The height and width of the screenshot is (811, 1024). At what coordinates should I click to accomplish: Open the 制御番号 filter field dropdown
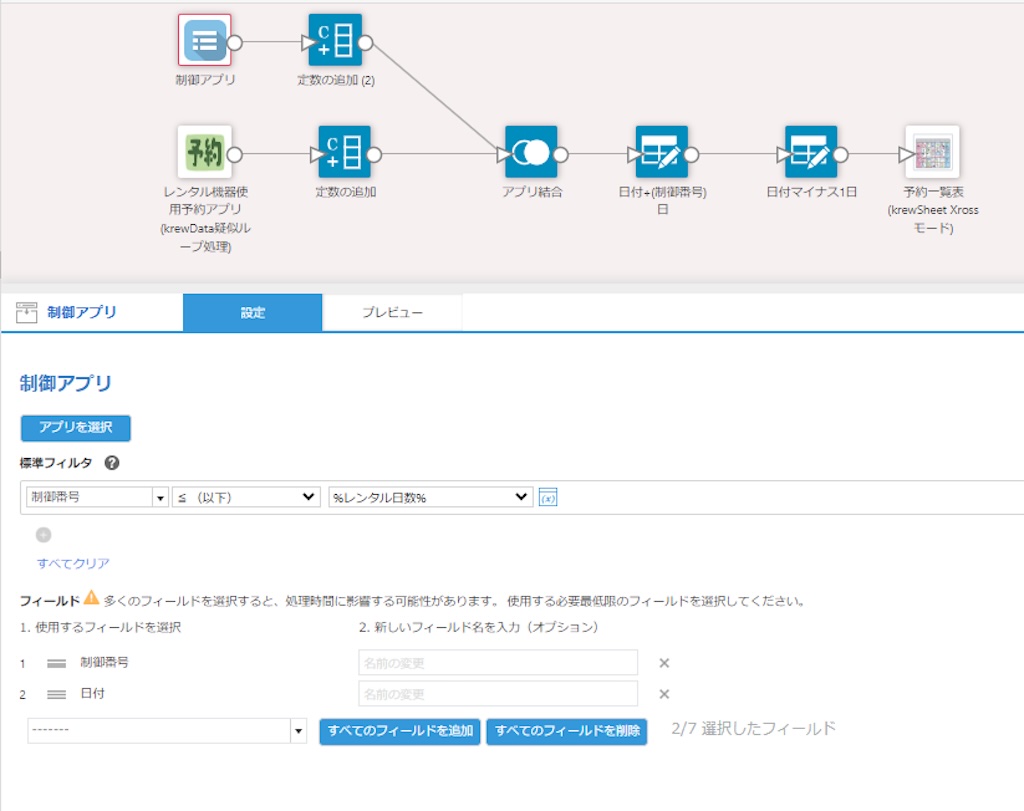click(97, 497)
